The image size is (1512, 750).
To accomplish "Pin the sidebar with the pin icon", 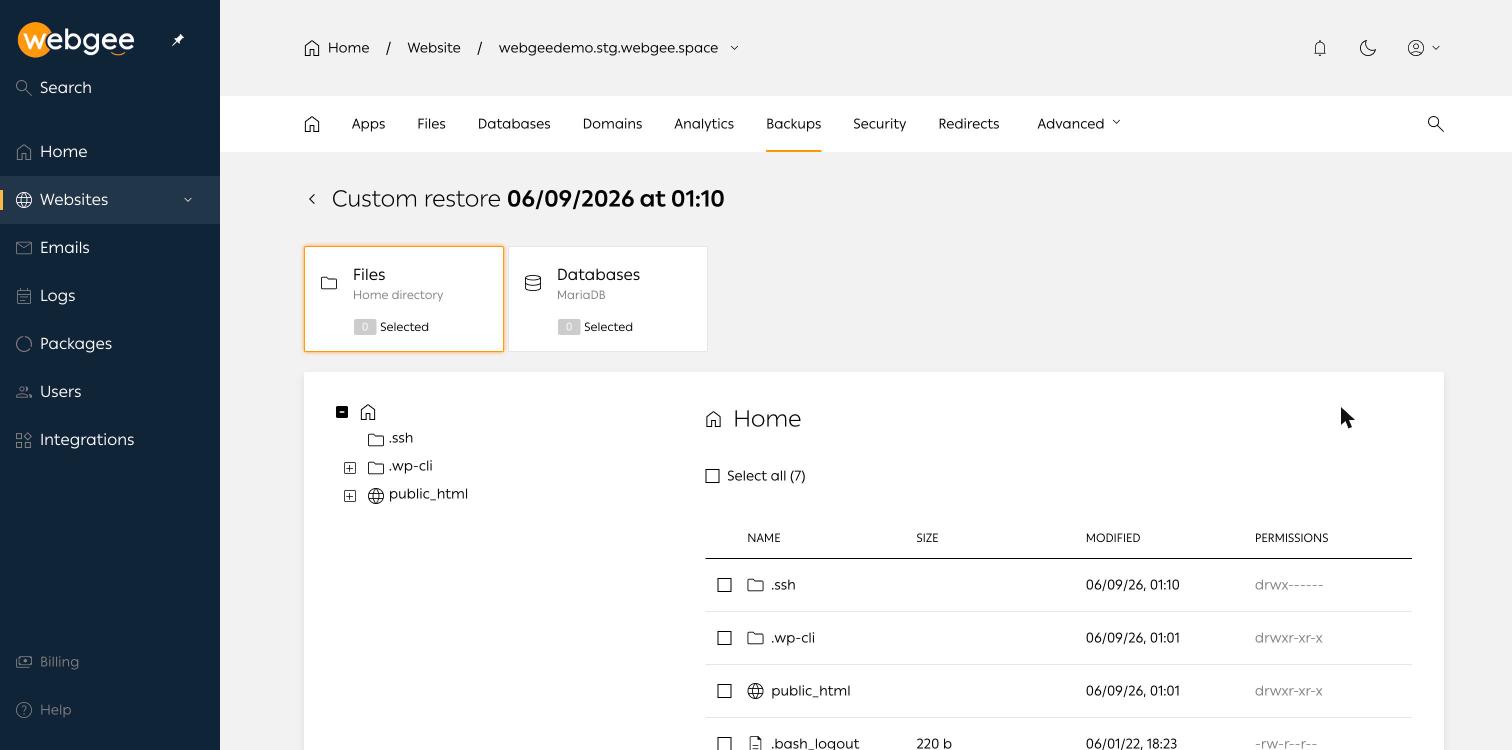I will pyautogui.click(x=178, y=40).
